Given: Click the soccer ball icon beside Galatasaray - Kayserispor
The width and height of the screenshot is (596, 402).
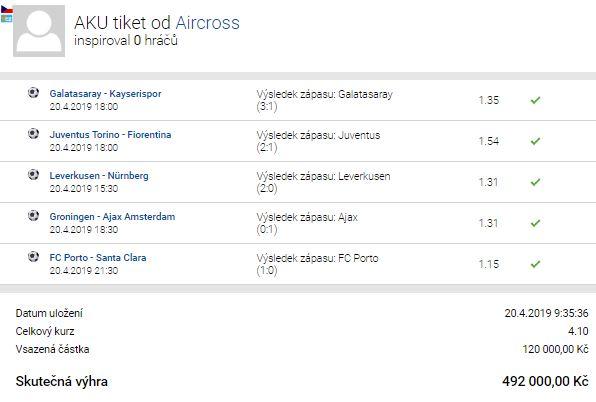Looking at the screenshot, I should [33, 93].
